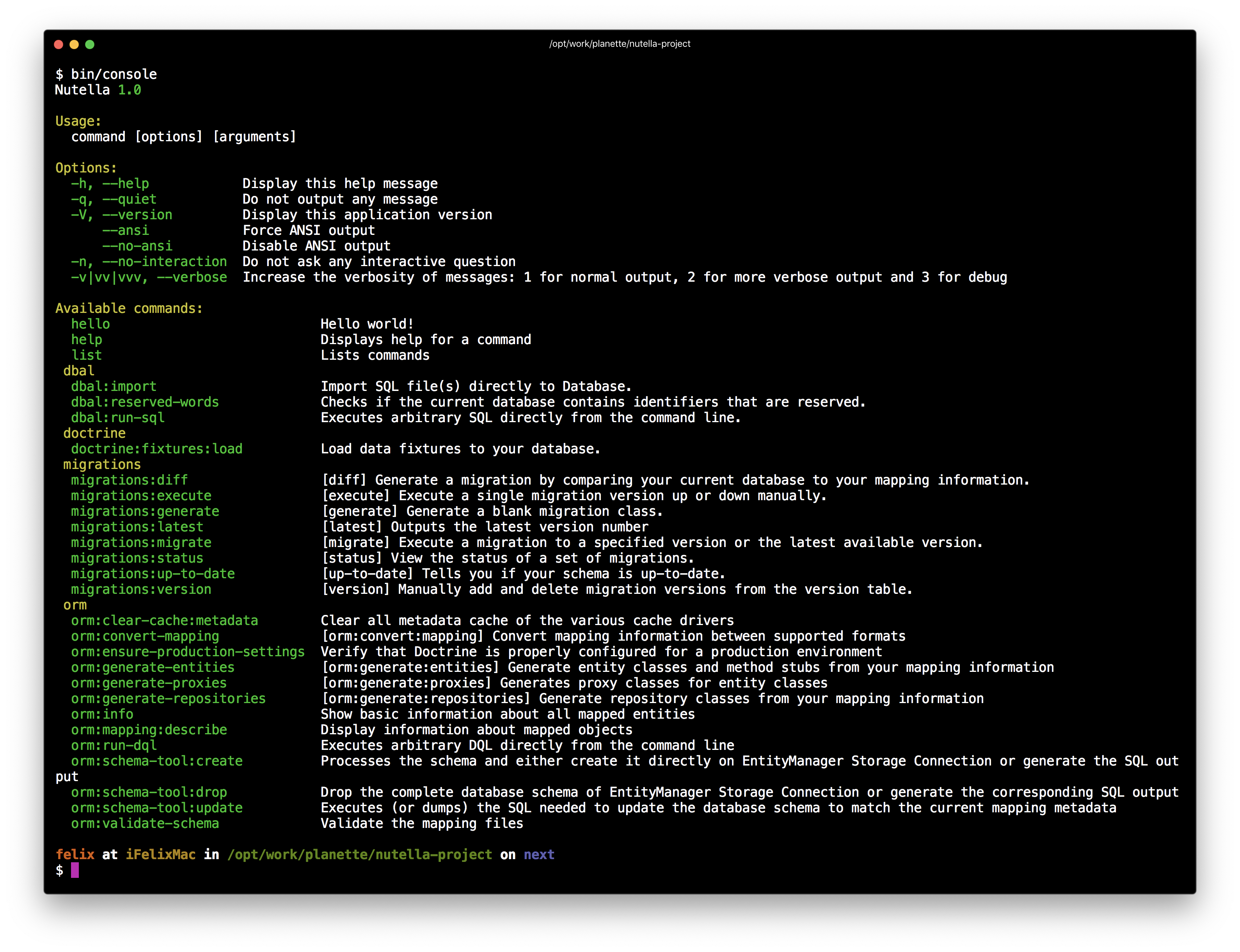Click the 'orm:validate-schema' command
This screenshot has width=1240, height=952.
[x=144, y=823]
